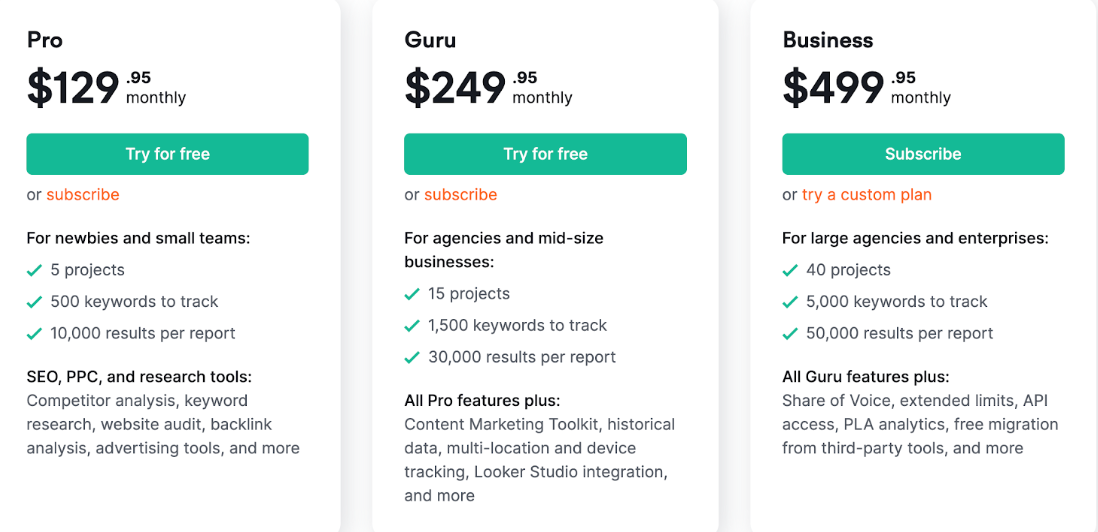Click the checkmark beside 1,500 keywords to track
This screenshot has height=532, width=1098.
tap(412, 326)
